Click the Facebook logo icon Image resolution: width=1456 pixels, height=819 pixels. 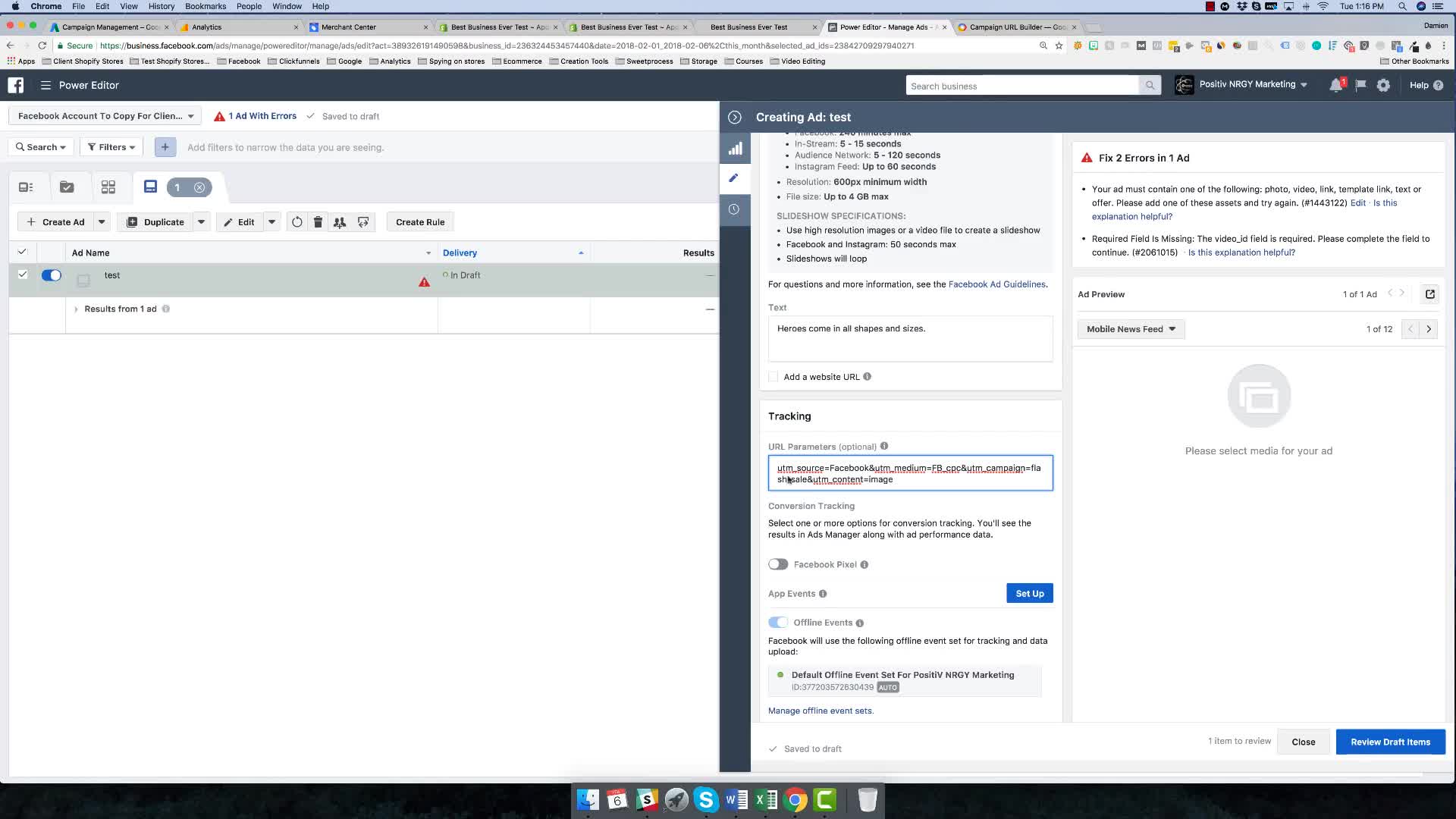(16, 85)
